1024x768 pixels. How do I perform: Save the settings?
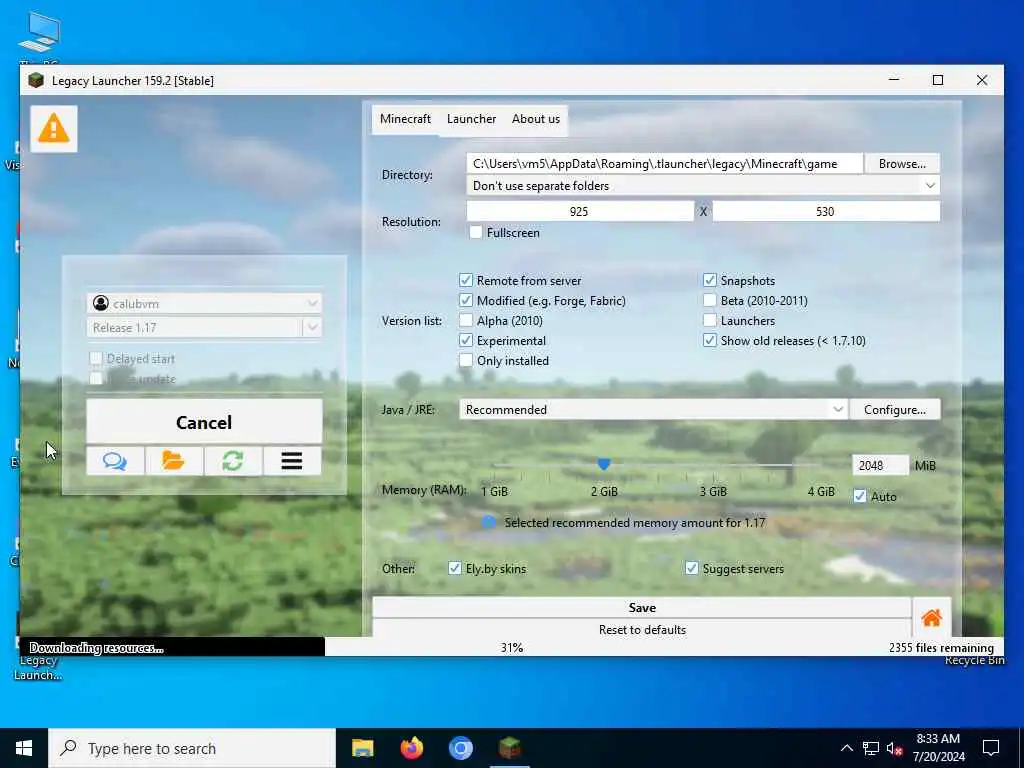642,607
